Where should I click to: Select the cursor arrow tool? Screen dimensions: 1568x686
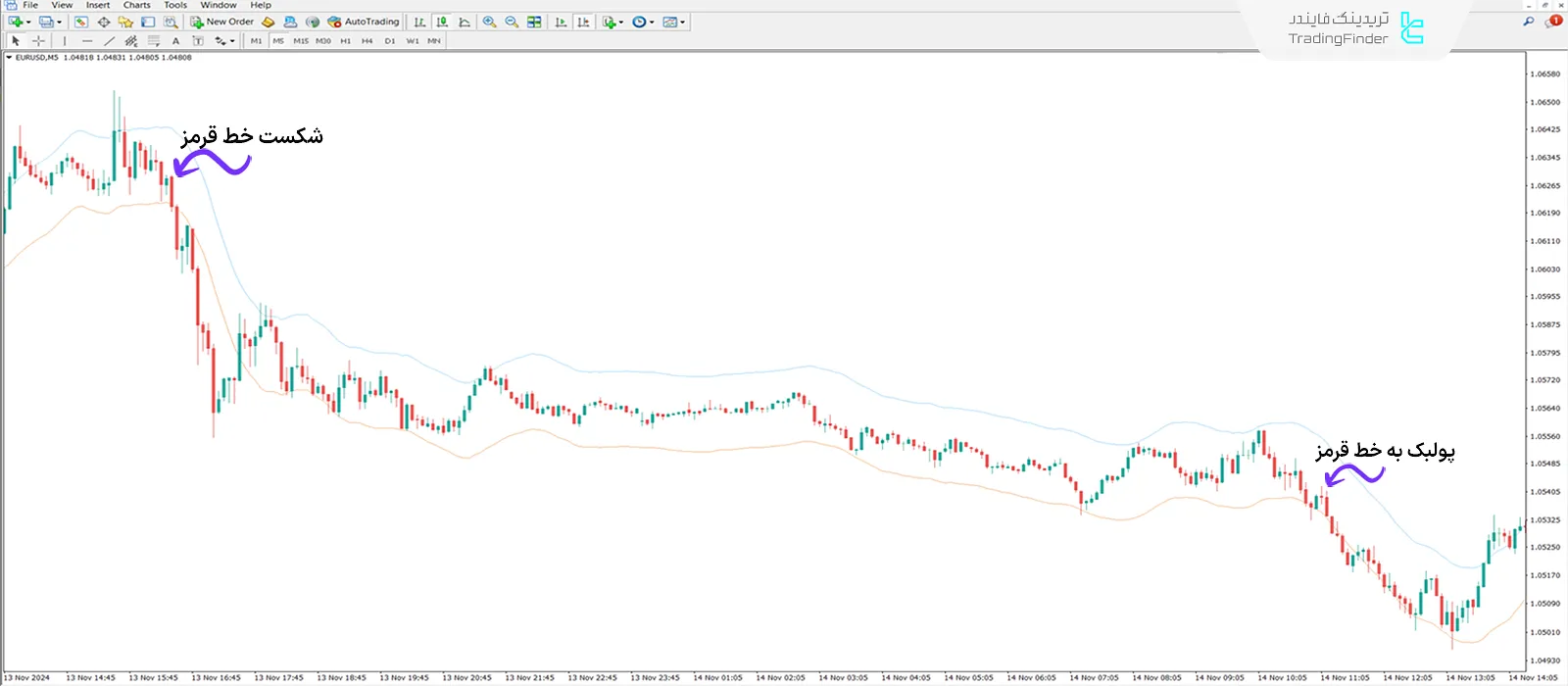tap(16, 41)
